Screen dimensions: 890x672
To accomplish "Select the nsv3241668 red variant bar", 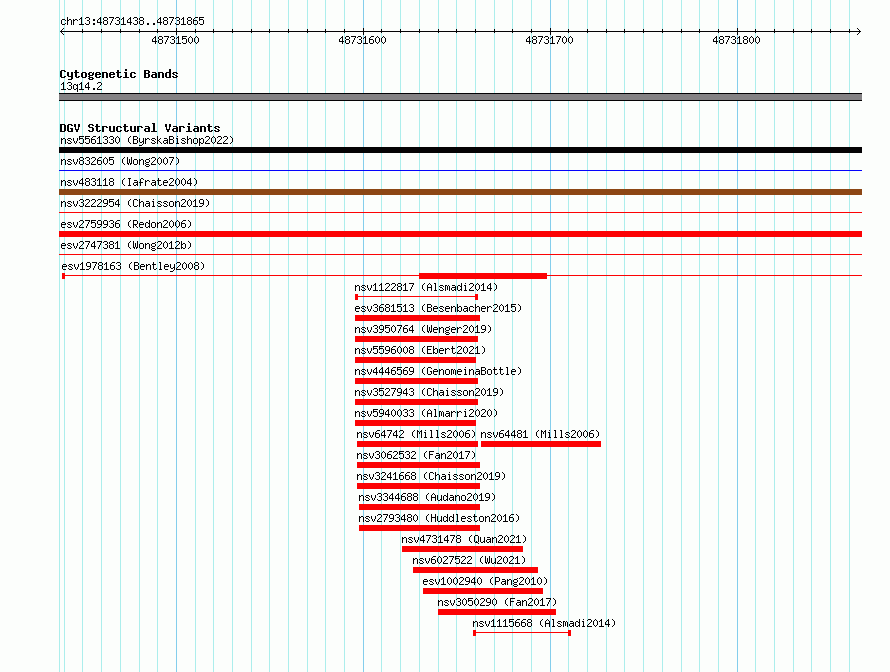I will 418,486.
